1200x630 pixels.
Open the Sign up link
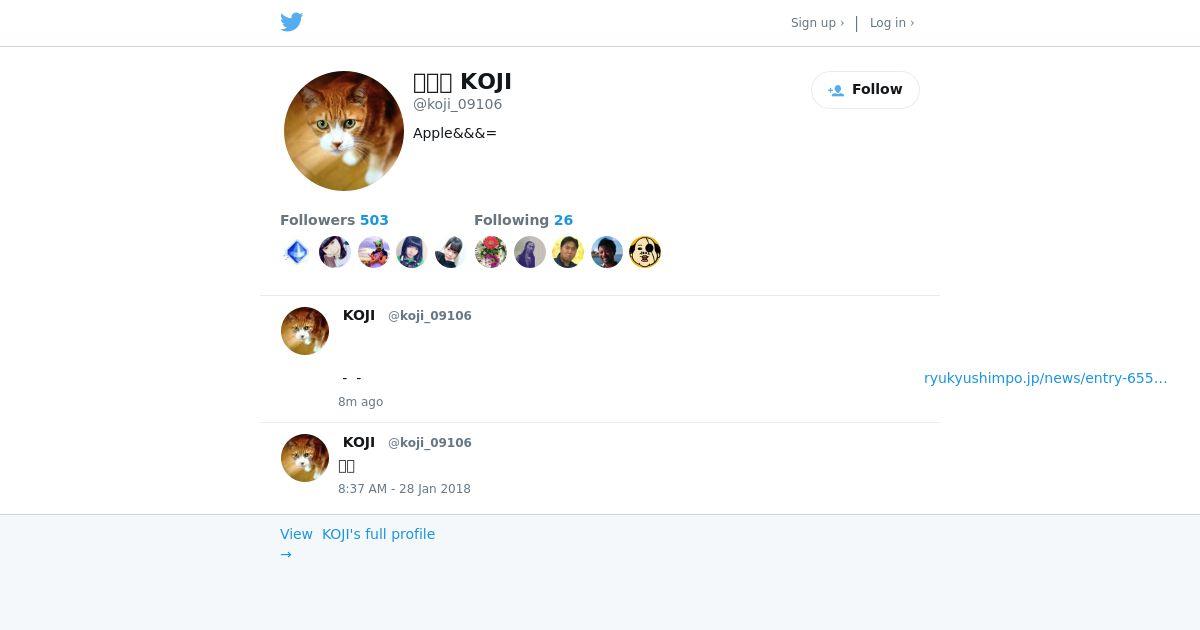(x=817, y=23)
